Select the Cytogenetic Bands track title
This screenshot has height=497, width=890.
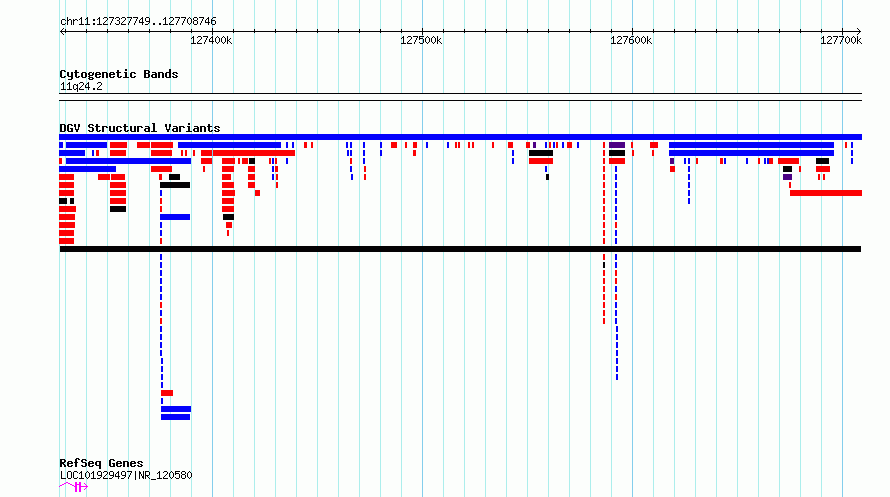[x=119, y=74]
